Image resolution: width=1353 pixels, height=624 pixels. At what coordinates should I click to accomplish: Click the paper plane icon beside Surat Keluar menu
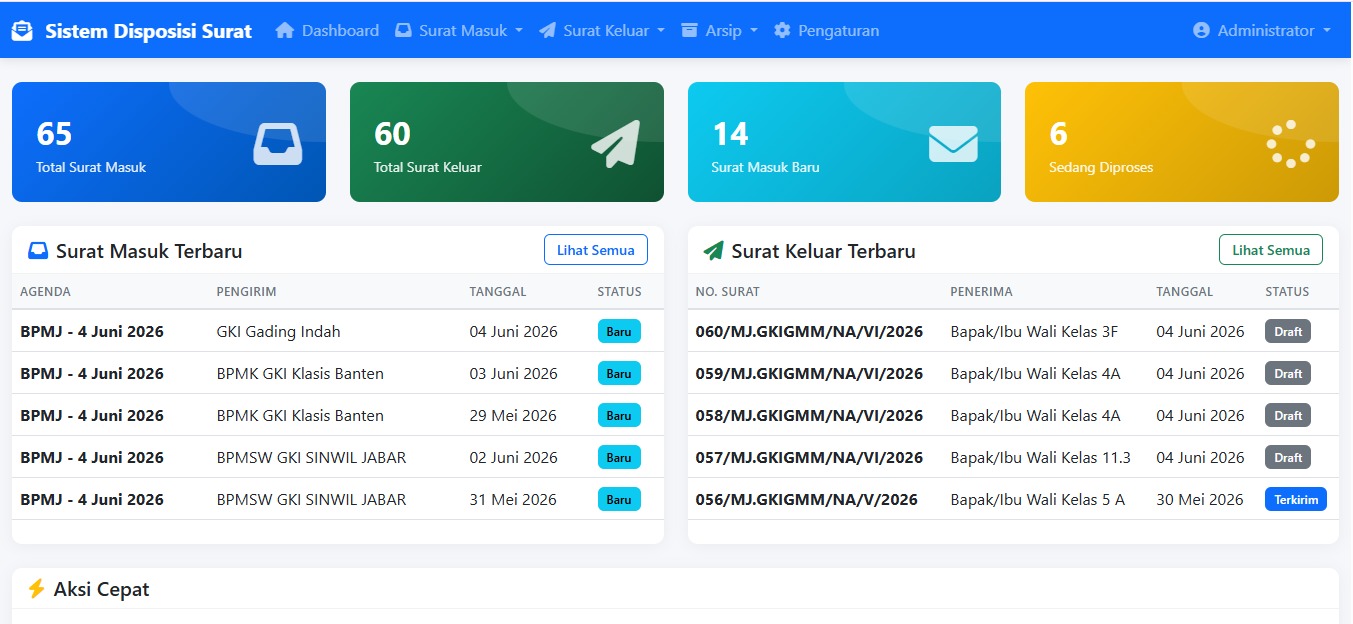[x=547, y=31]
